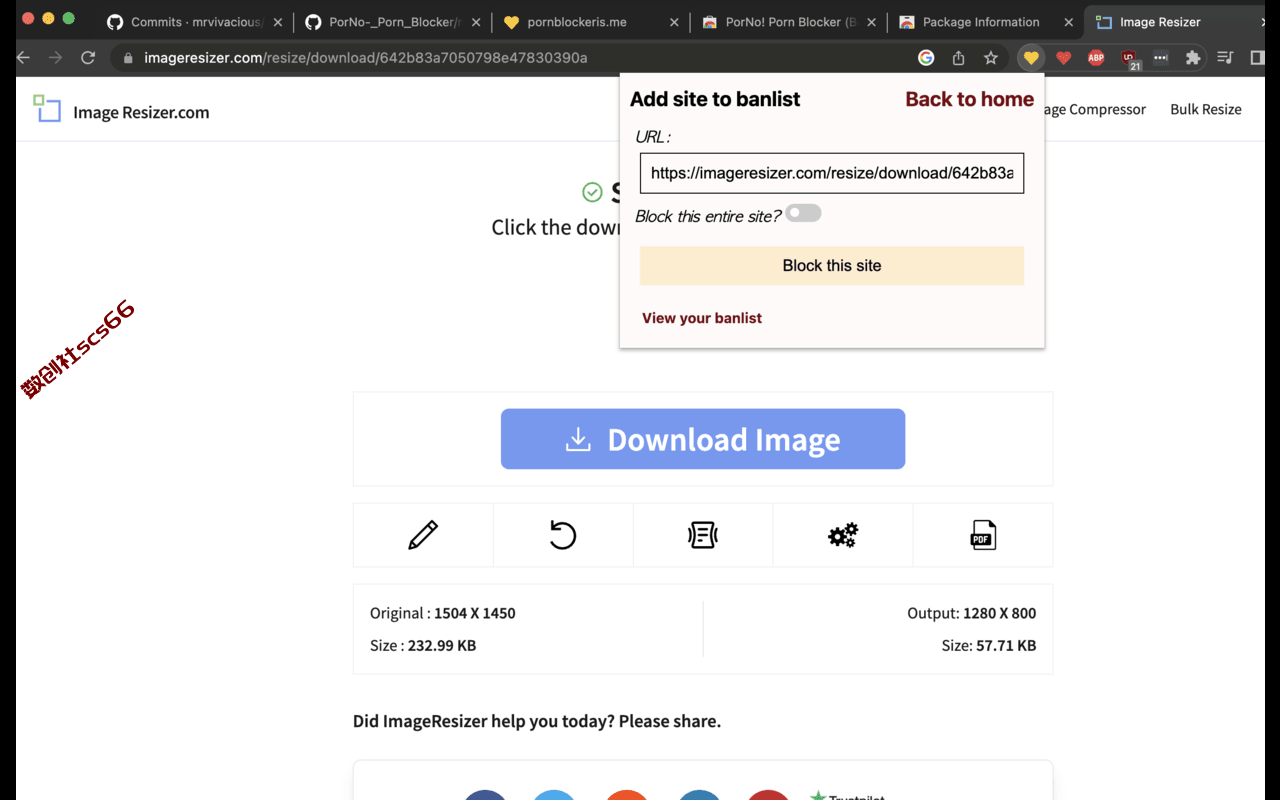Click the PDF file icon
This screenshot has width=1280, height=800.
[983, 535]
